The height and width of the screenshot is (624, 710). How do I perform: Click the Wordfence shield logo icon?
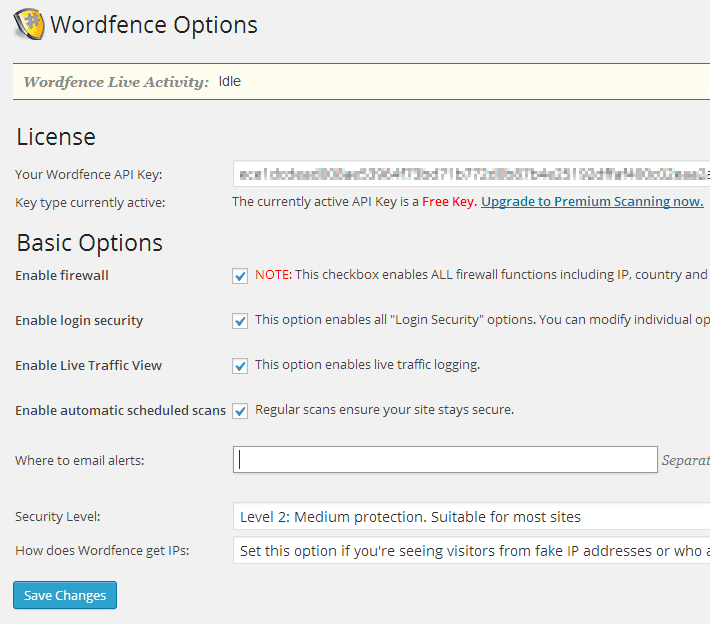(29, 24)
